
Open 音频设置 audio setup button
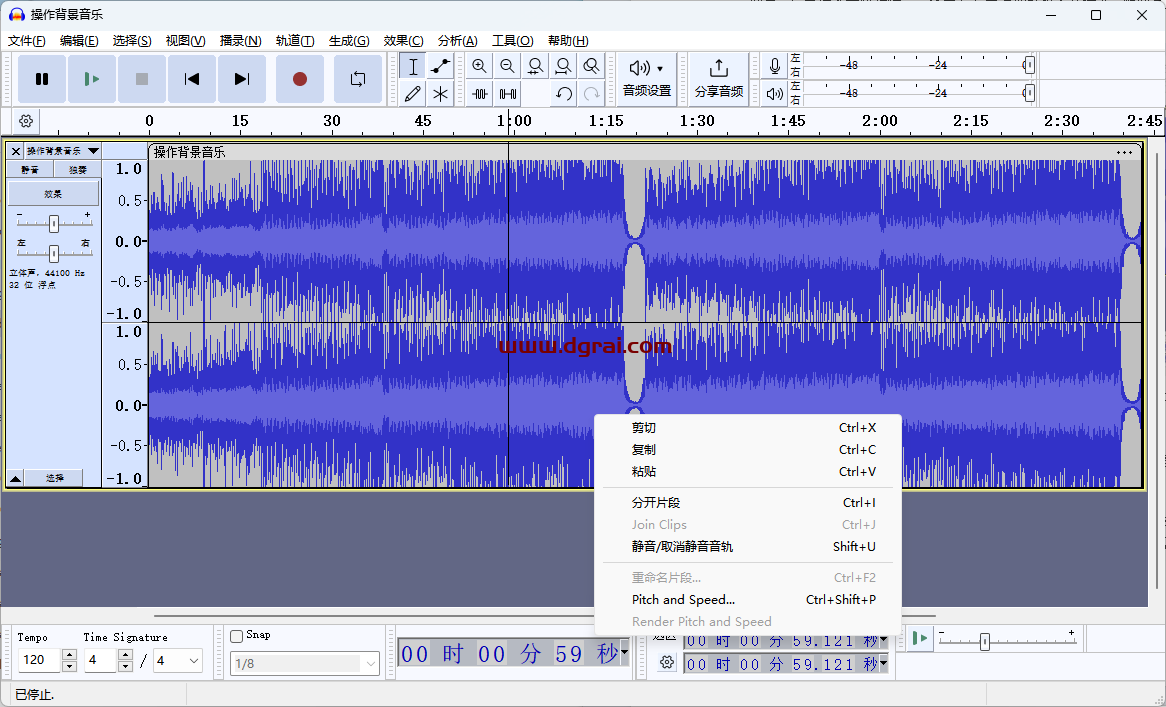pos(646,79)
